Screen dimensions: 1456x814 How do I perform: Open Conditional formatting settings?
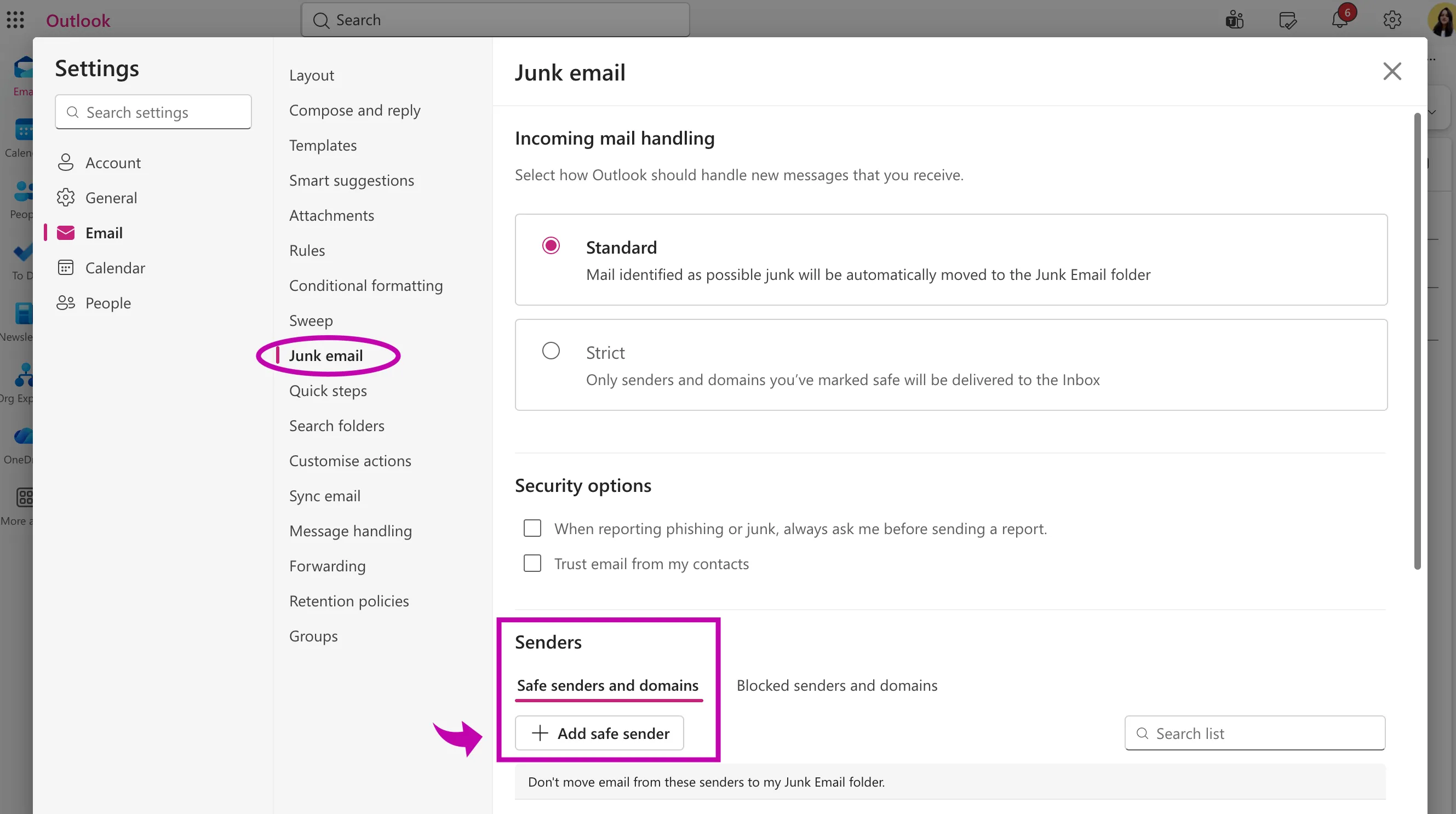coord(366,285)
